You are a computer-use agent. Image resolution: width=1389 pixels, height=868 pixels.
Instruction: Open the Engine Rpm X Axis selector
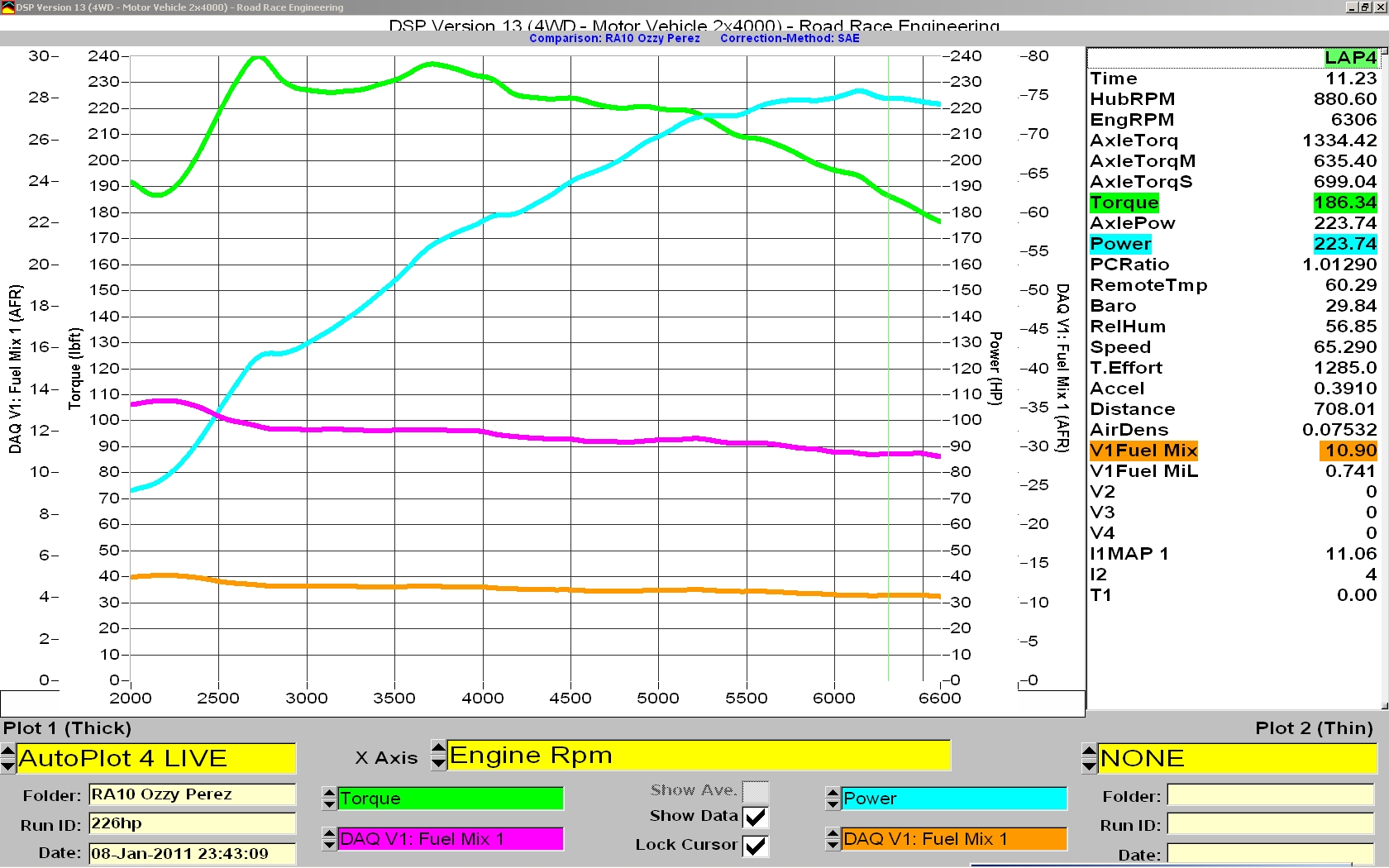(699, 756)
